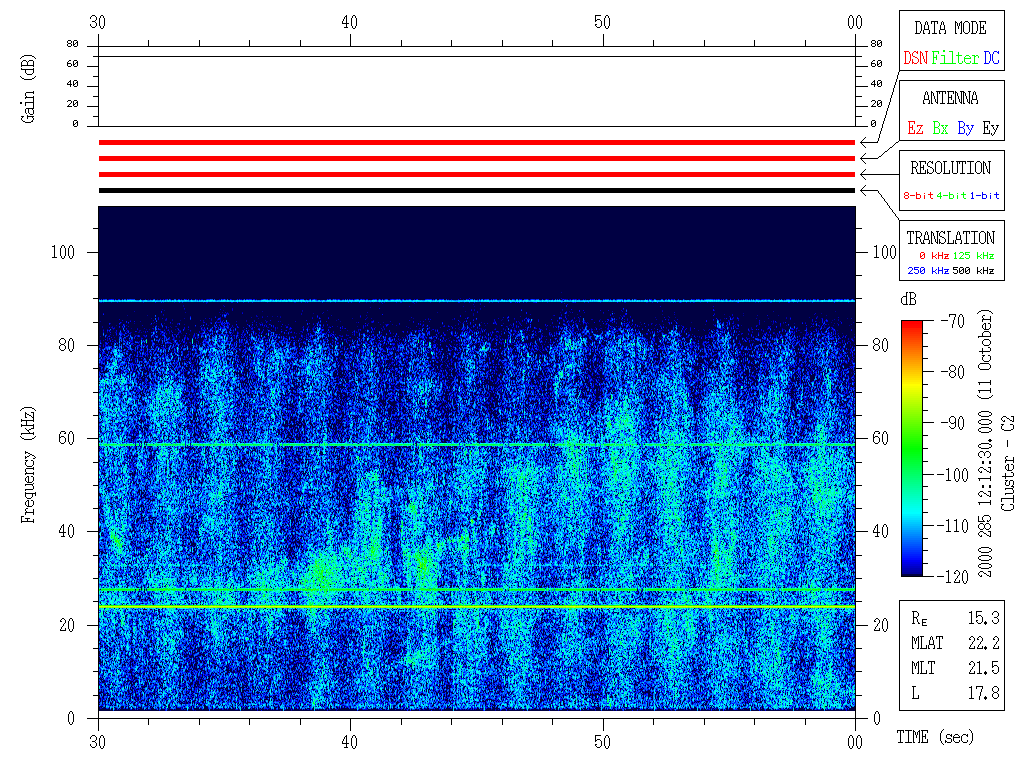The width and height of the screenshot is (1024, 768).
Task: Click the dark blue bottom of the color bar
Action: (911, 568)
